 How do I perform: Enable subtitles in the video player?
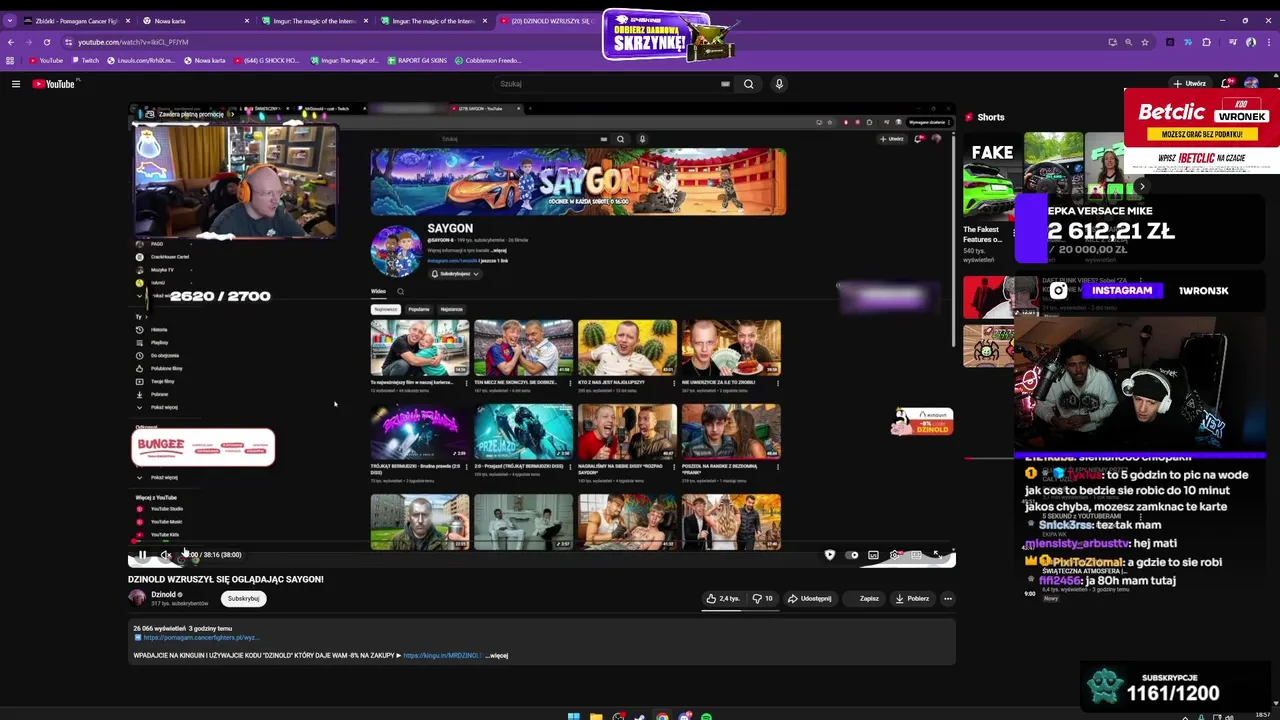(873, 555)
